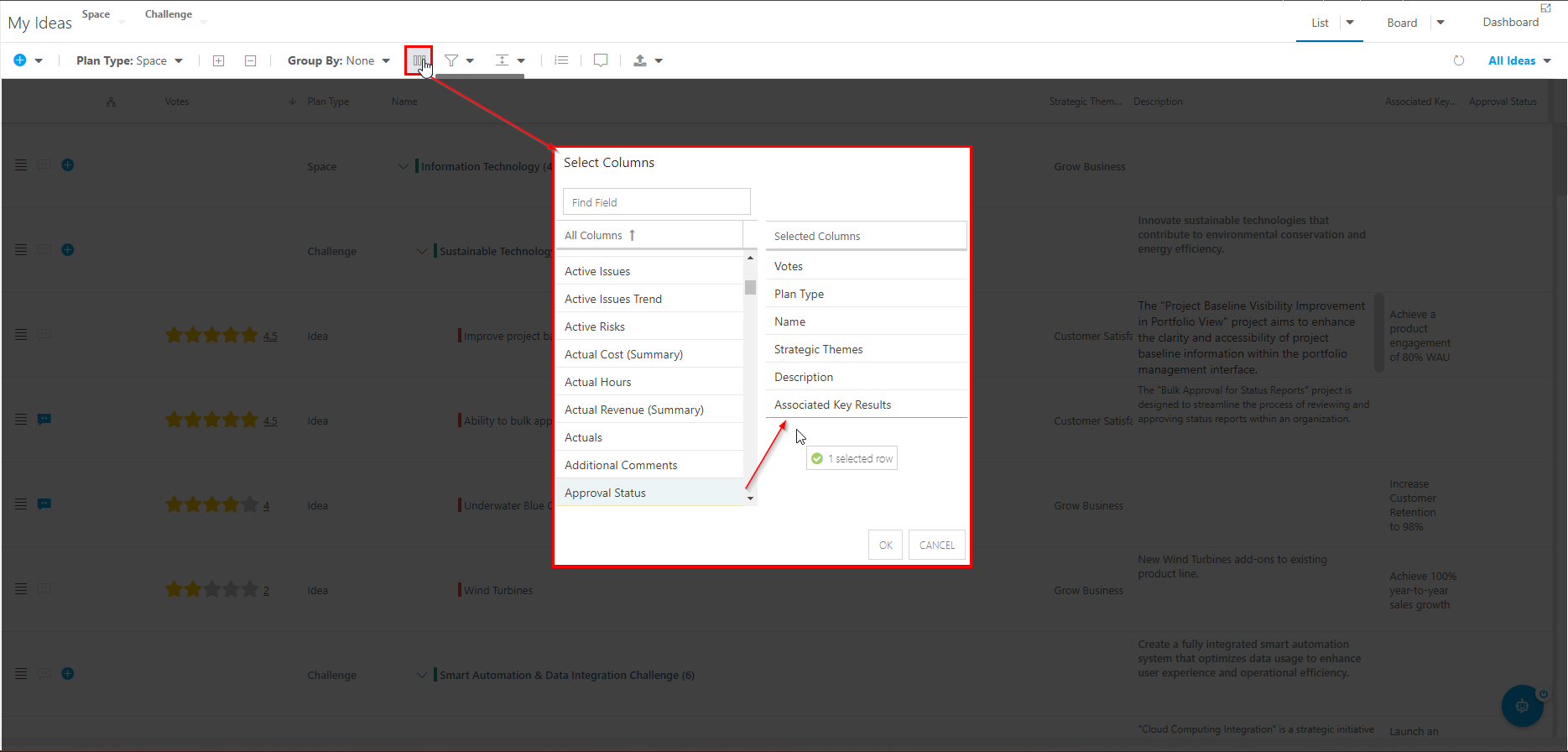Click the add icon on Sustainable Technology row

tap(68, 250)
